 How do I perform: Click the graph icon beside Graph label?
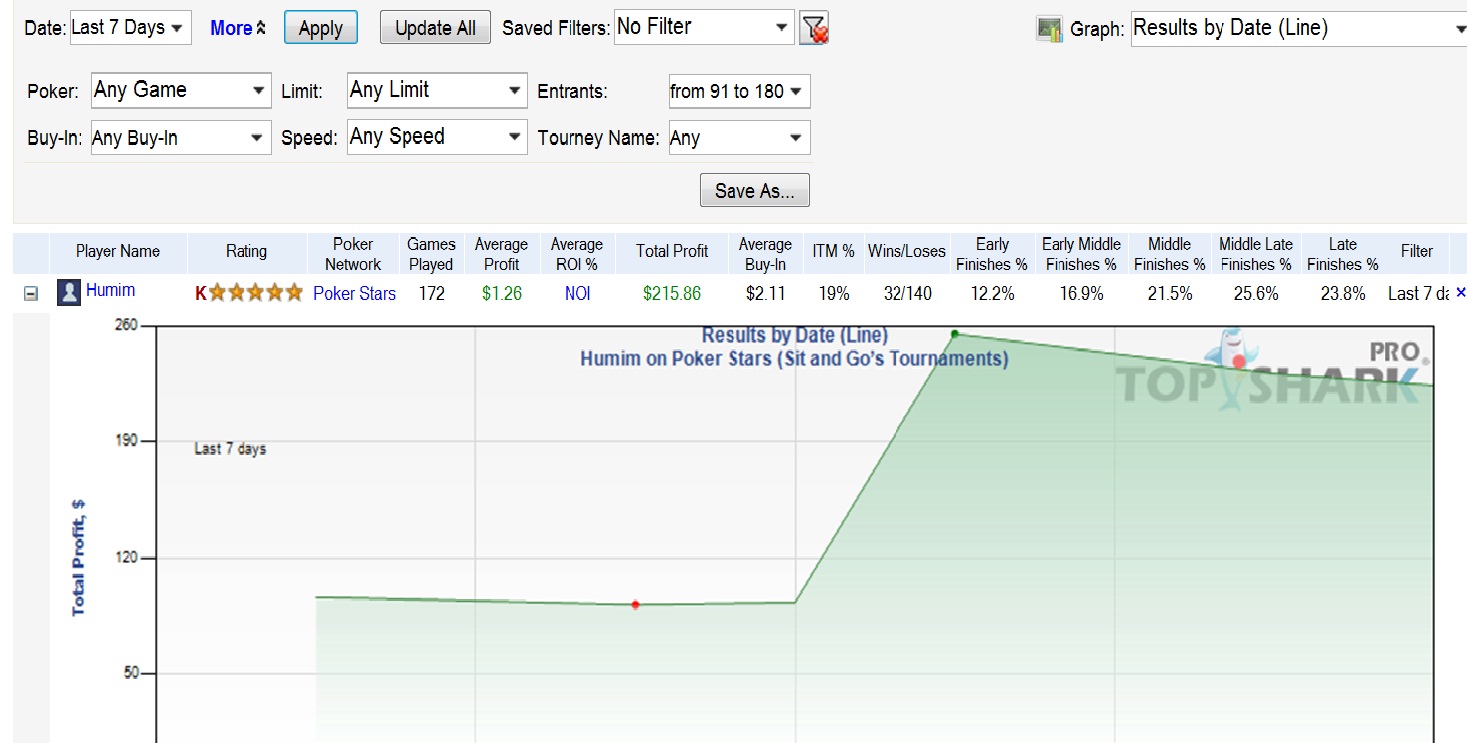pos(1049,29)
